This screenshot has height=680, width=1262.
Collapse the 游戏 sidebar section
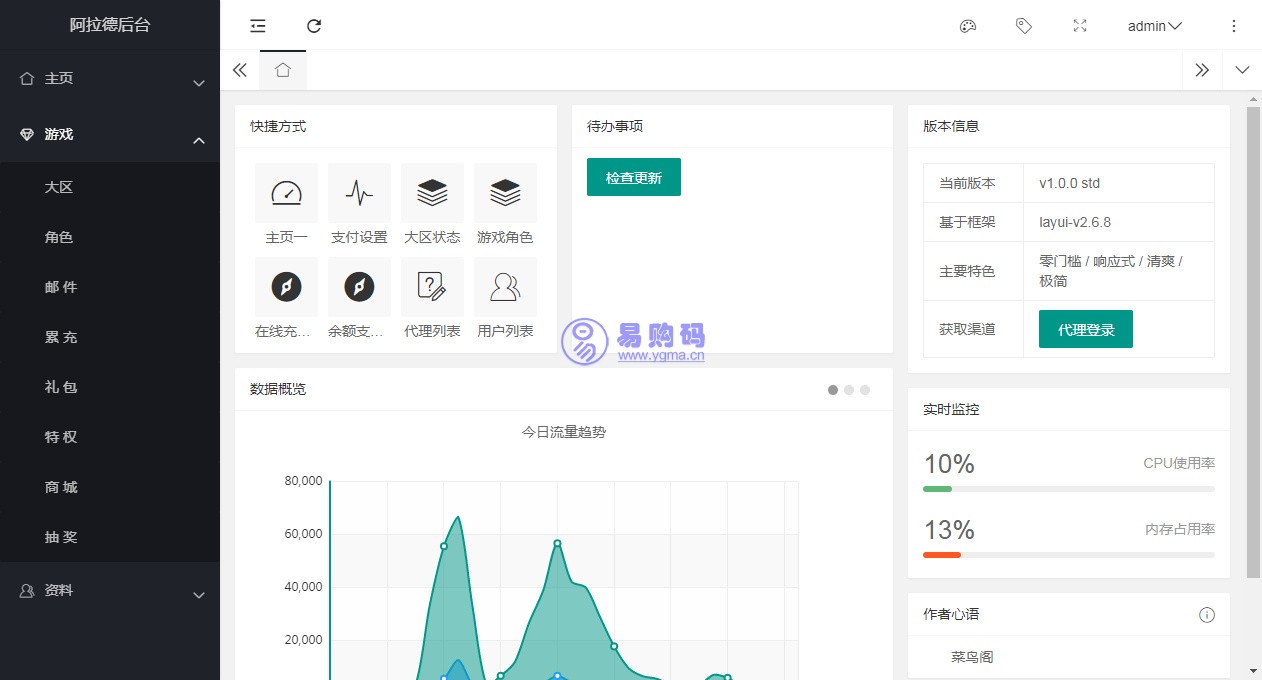click(110, 134)
